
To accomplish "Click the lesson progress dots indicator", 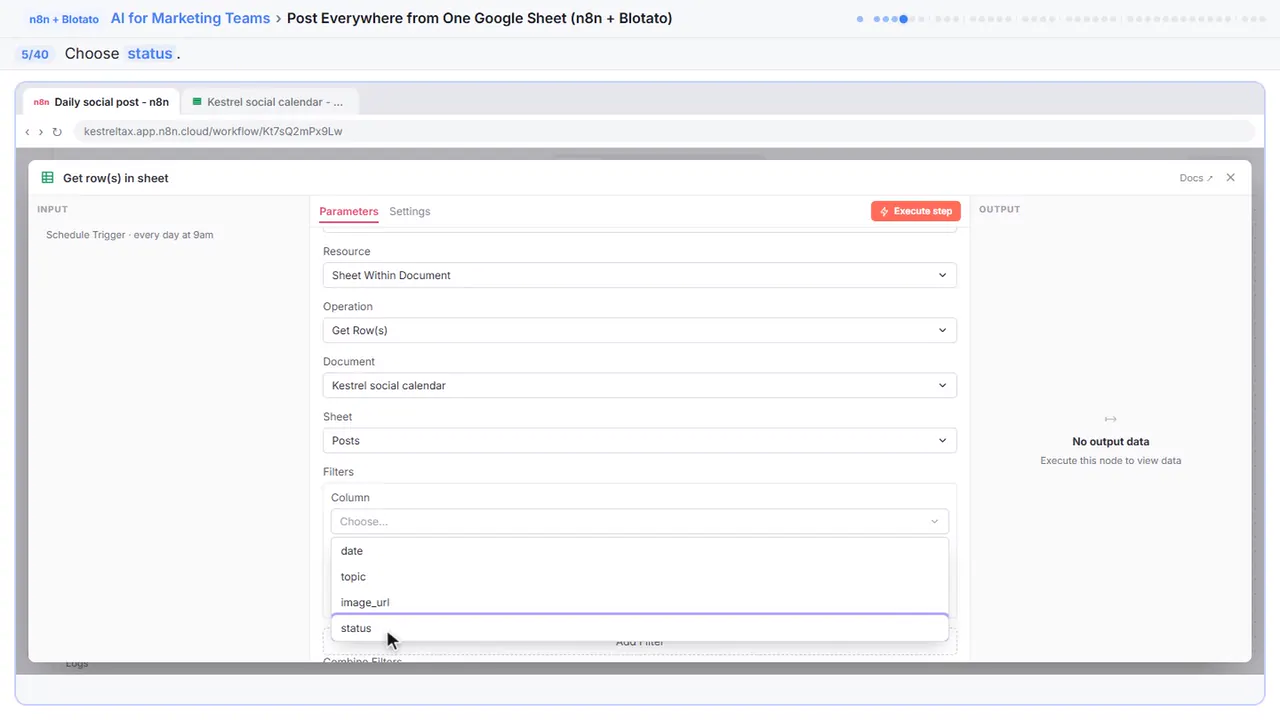I will click(1061, 18).
